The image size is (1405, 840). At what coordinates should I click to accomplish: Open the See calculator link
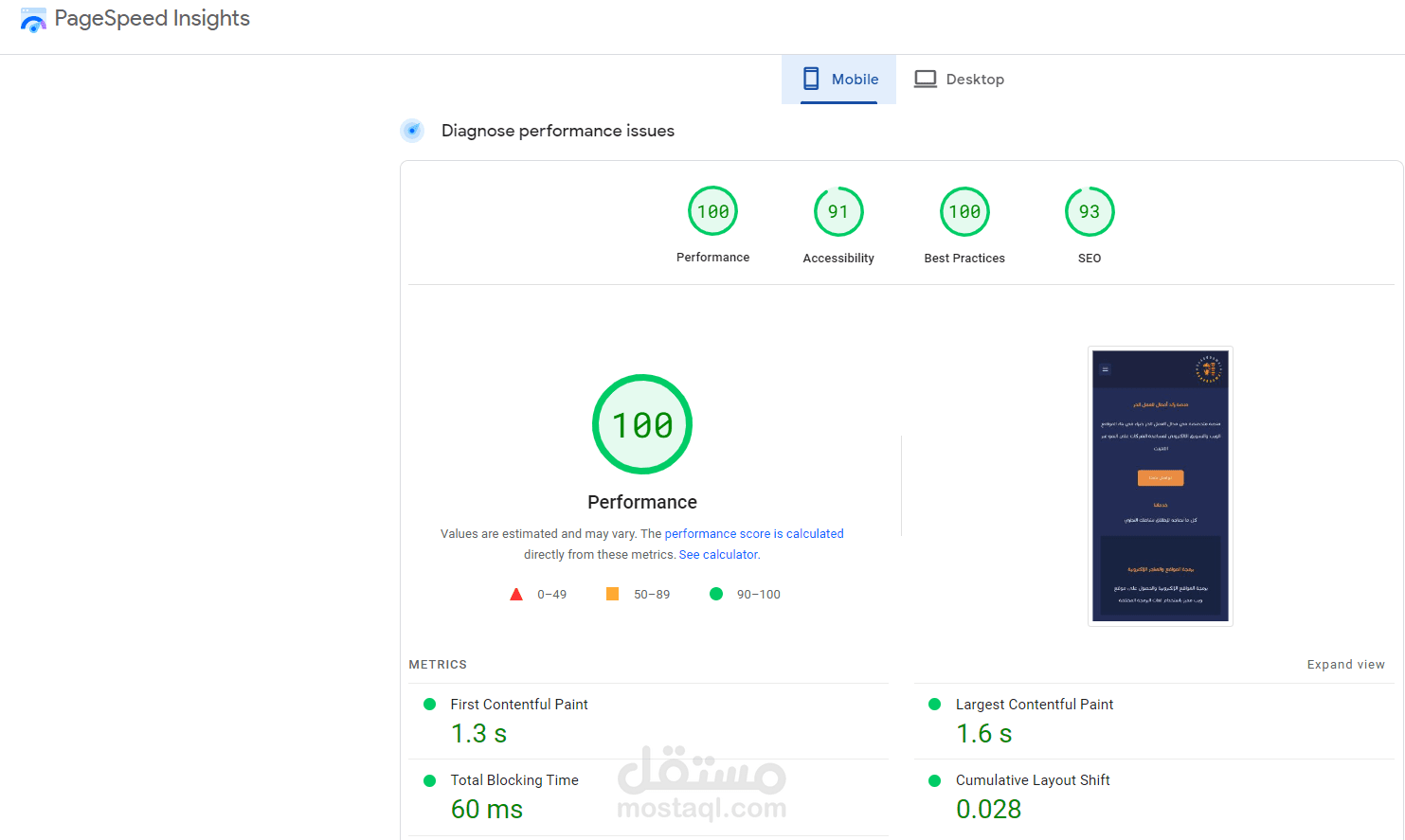(x=718, y=555)
